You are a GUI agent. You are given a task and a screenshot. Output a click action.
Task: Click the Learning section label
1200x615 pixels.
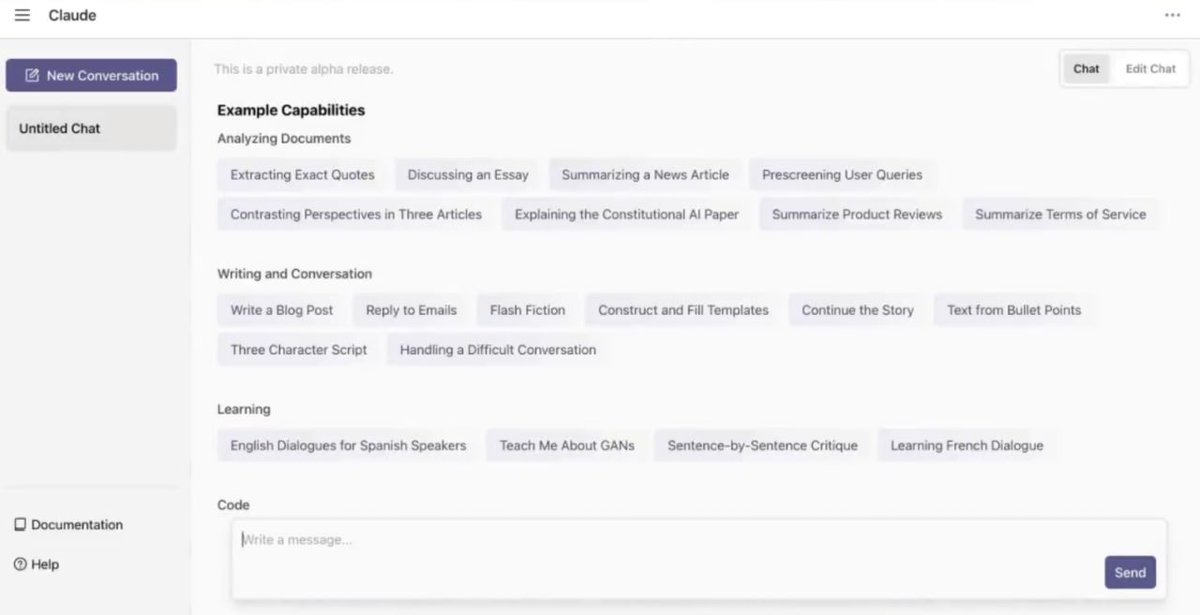[x=244, y=409]
